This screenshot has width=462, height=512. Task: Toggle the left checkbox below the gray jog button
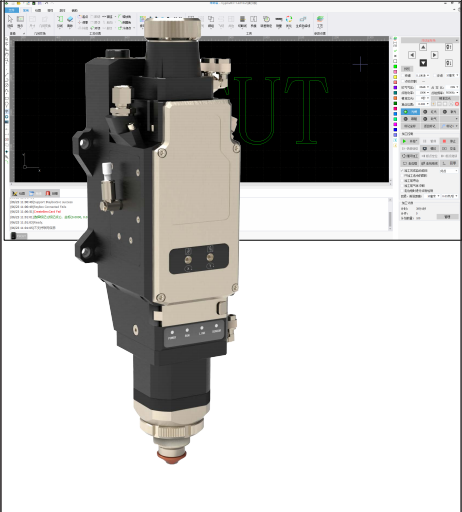[403, 76]
